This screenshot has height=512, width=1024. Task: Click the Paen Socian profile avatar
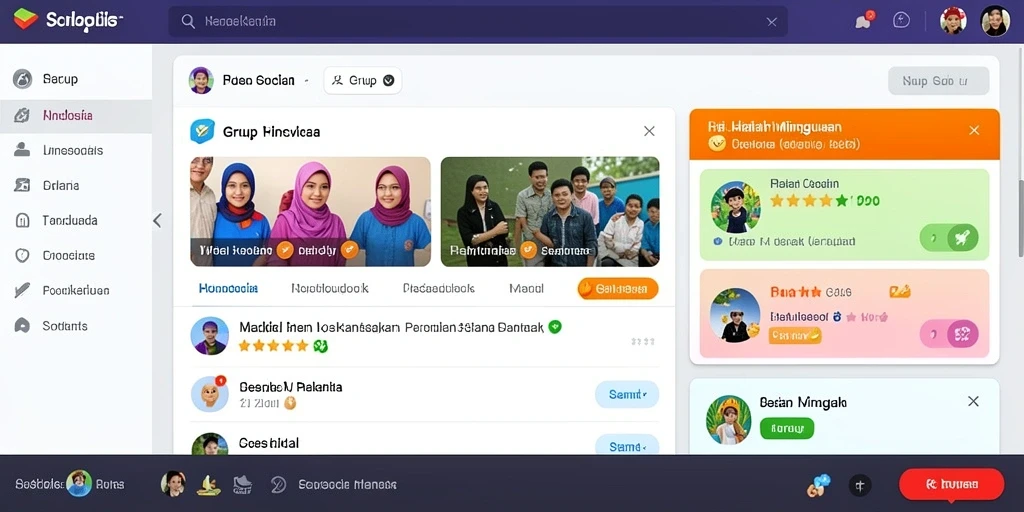pyautogui.click(x=201, y=80)
